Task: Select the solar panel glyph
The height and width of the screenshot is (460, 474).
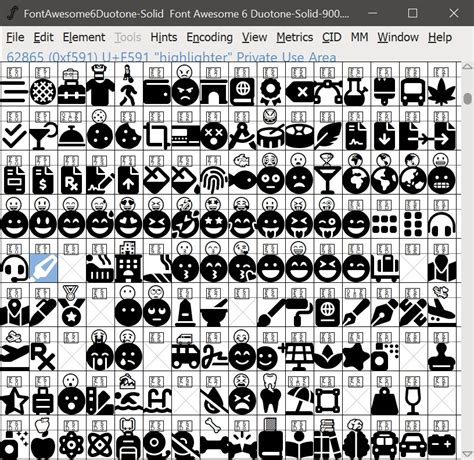Action: pyautogui.click(x=299, y=357)
